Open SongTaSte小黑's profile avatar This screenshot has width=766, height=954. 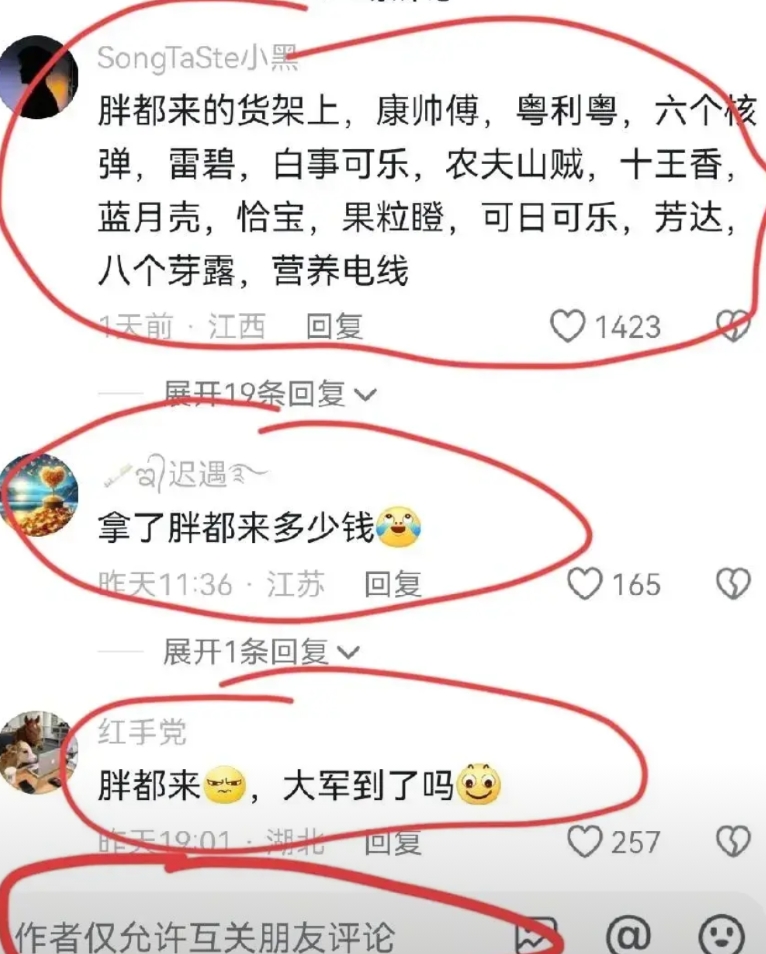39,77
